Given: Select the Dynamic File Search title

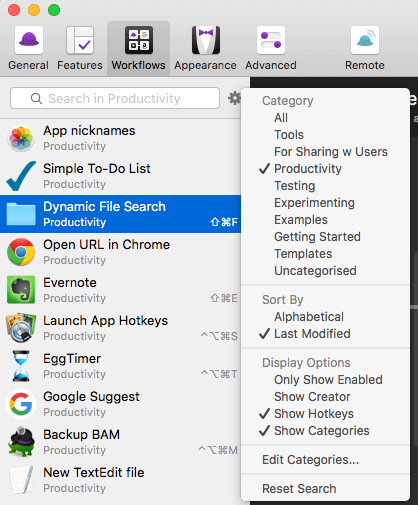Looking at the screenshot, I should [x=104, y=207].
